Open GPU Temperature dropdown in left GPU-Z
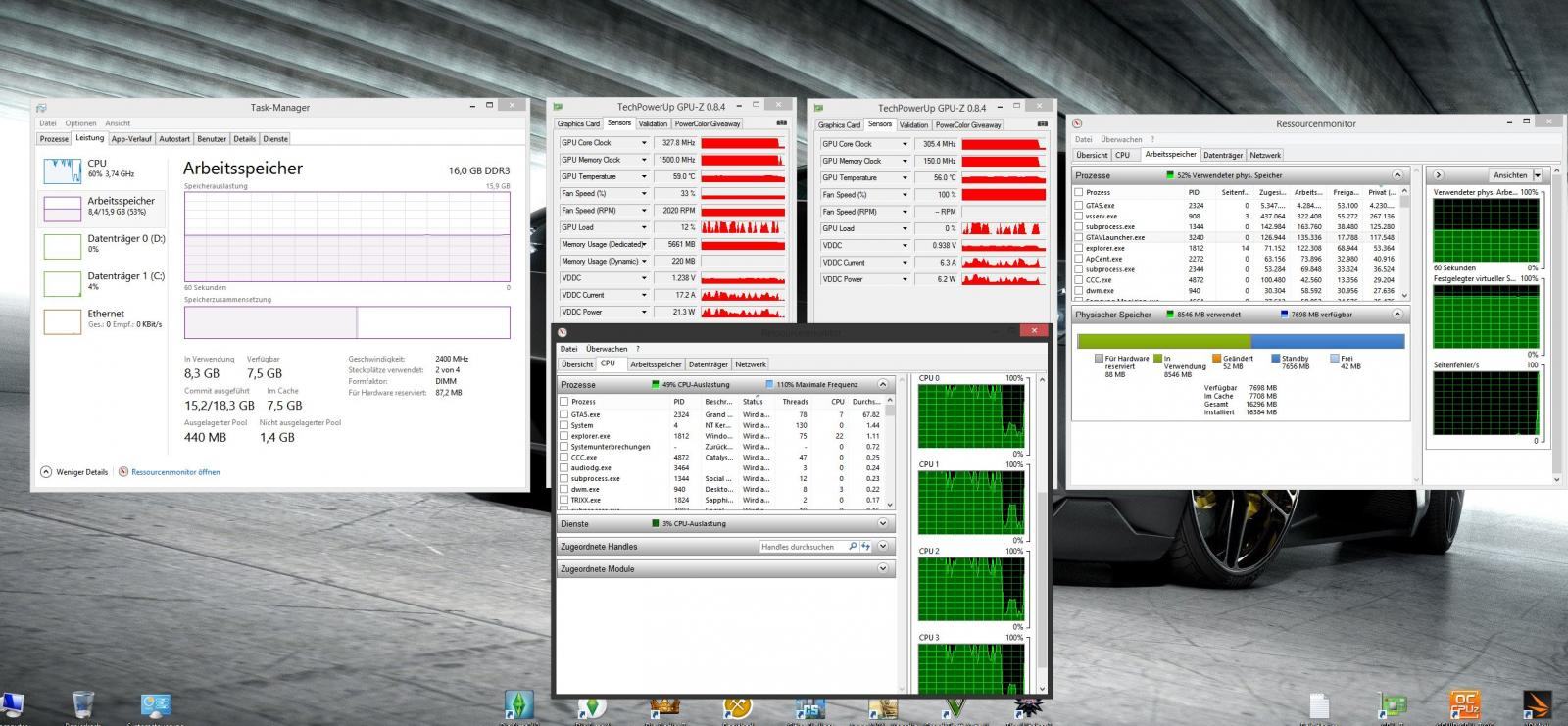 click(644, 176)
